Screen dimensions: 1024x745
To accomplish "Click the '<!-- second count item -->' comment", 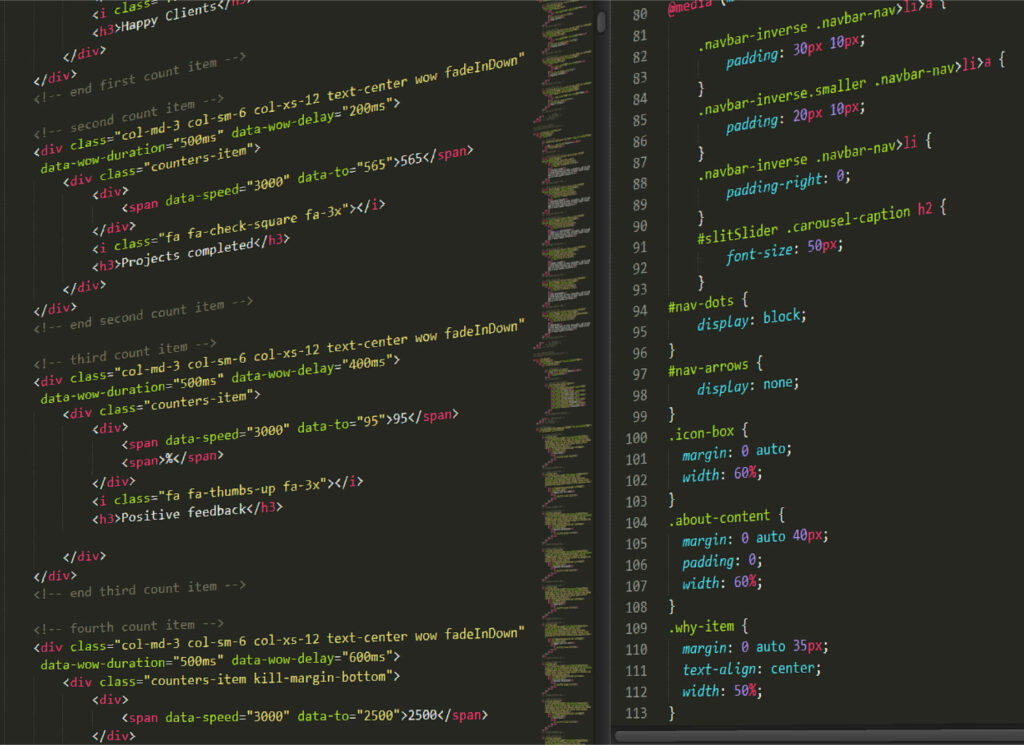I will pyautogui.click(x=129, y=116).
